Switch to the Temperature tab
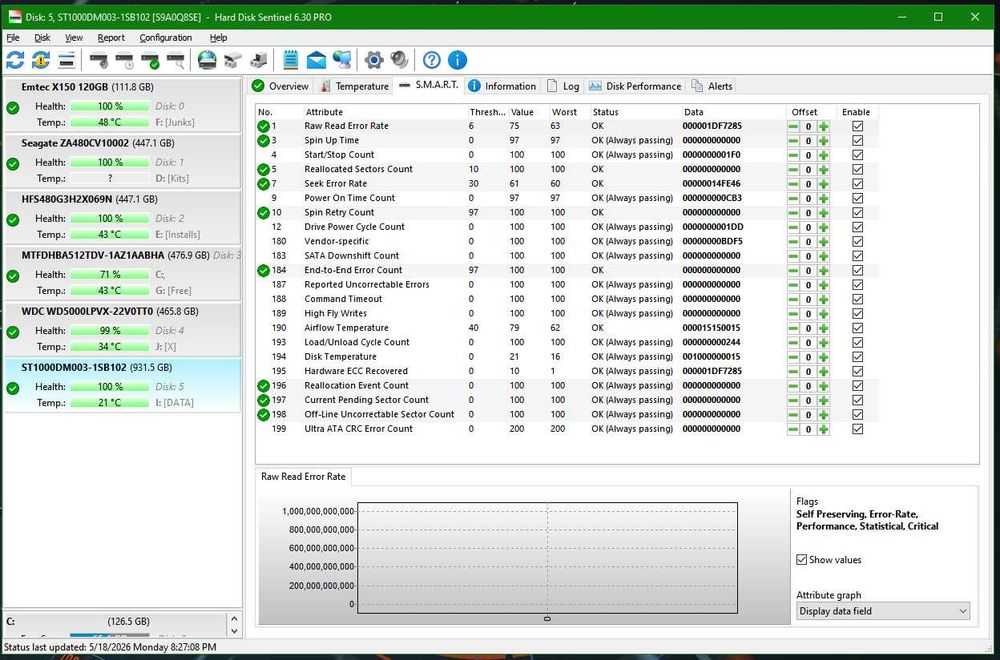1000x660 pixels. [x=354, y=86]
